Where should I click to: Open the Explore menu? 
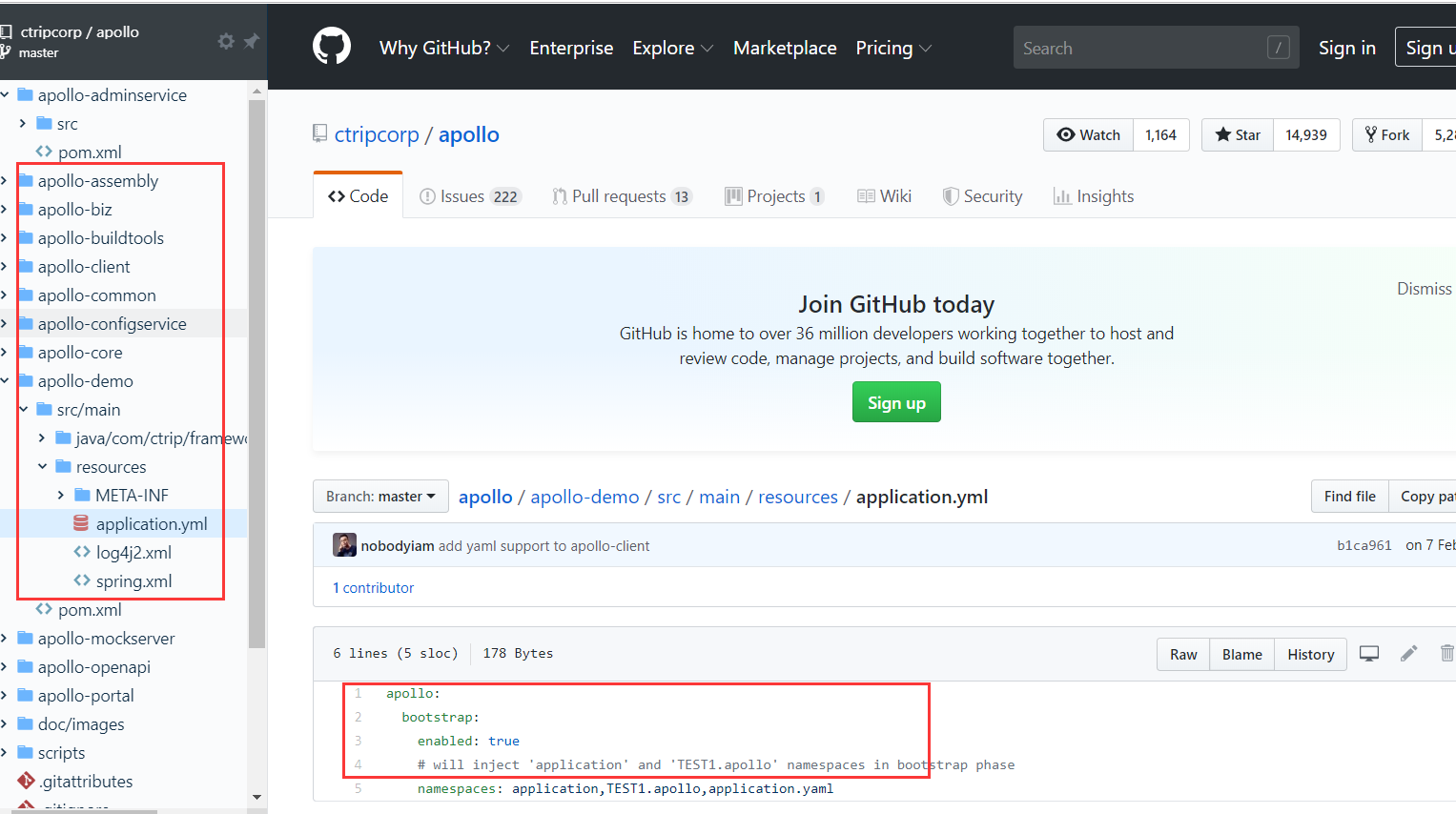pos(672,48)
